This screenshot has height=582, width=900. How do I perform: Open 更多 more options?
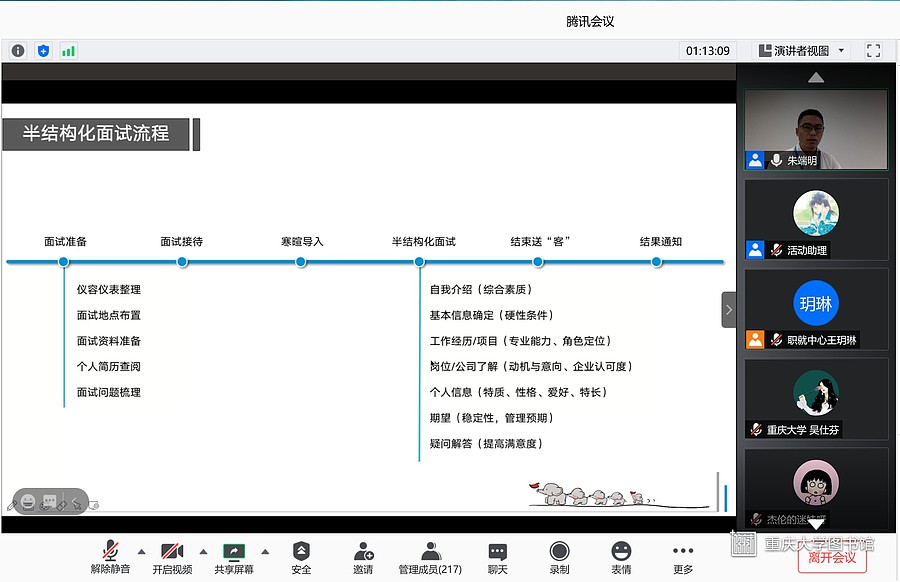point(683,557)
